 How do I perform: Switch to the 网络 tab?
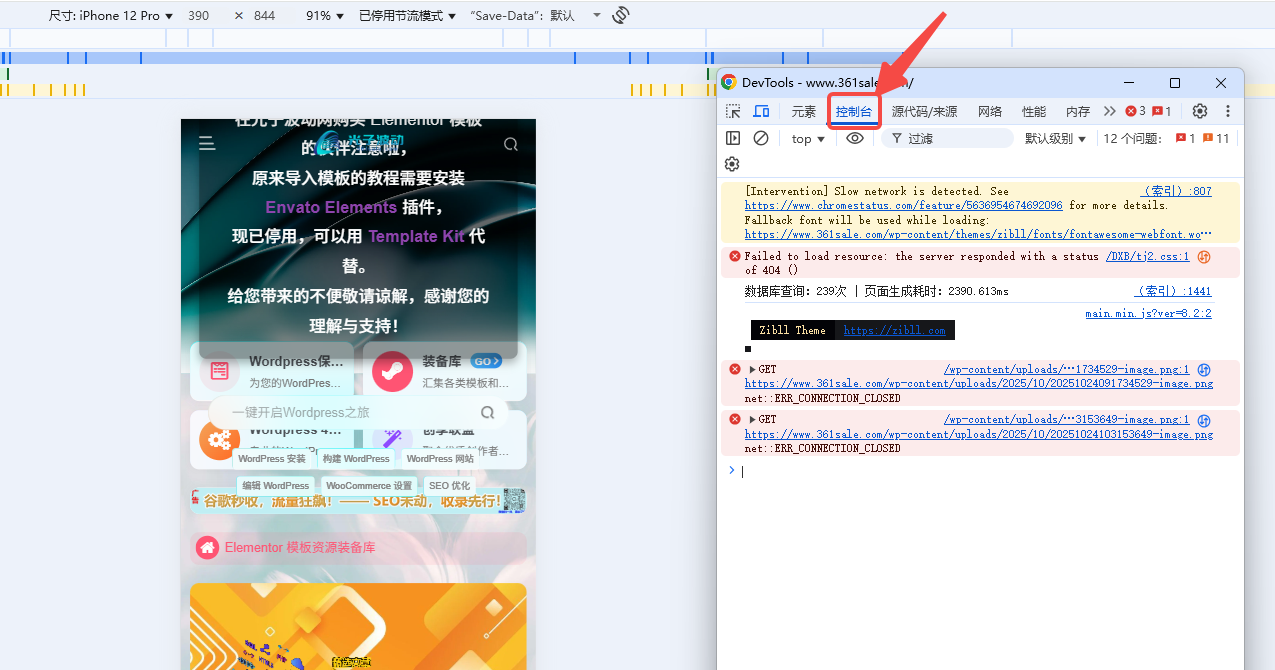990,112
